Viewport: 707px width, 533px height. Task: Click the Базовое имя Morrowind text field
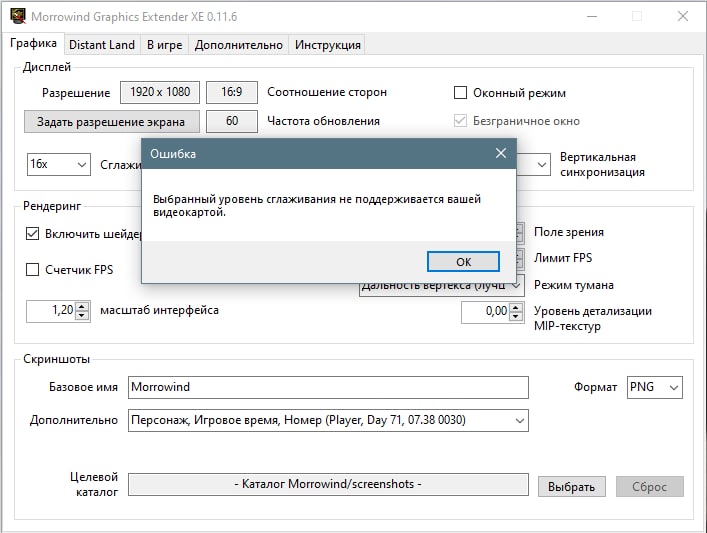[328, 387]
